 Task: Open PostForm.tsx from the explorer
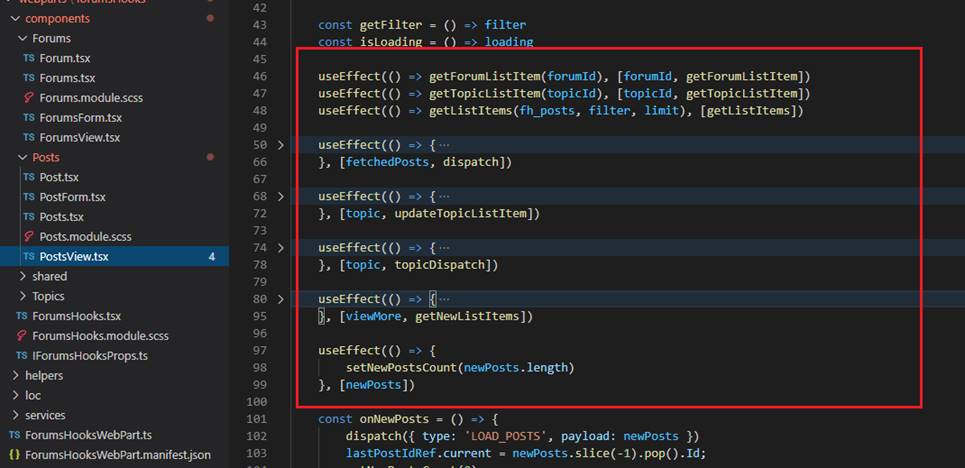(x=72, y=197)
